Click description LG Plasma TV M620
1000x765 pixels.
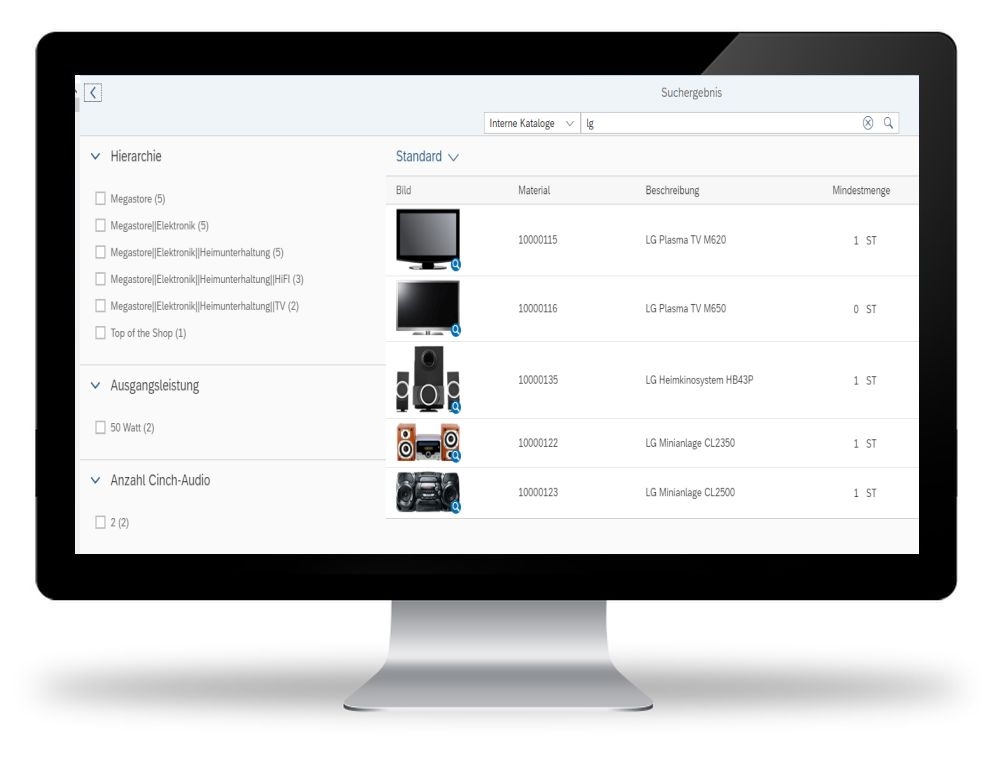686,240
